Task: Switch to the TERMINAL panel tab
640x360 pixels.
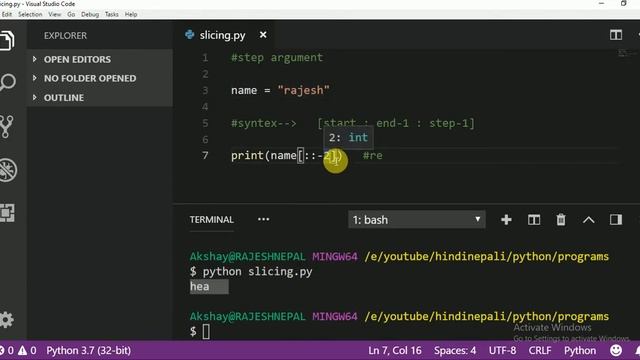Action: coord(211,220)
